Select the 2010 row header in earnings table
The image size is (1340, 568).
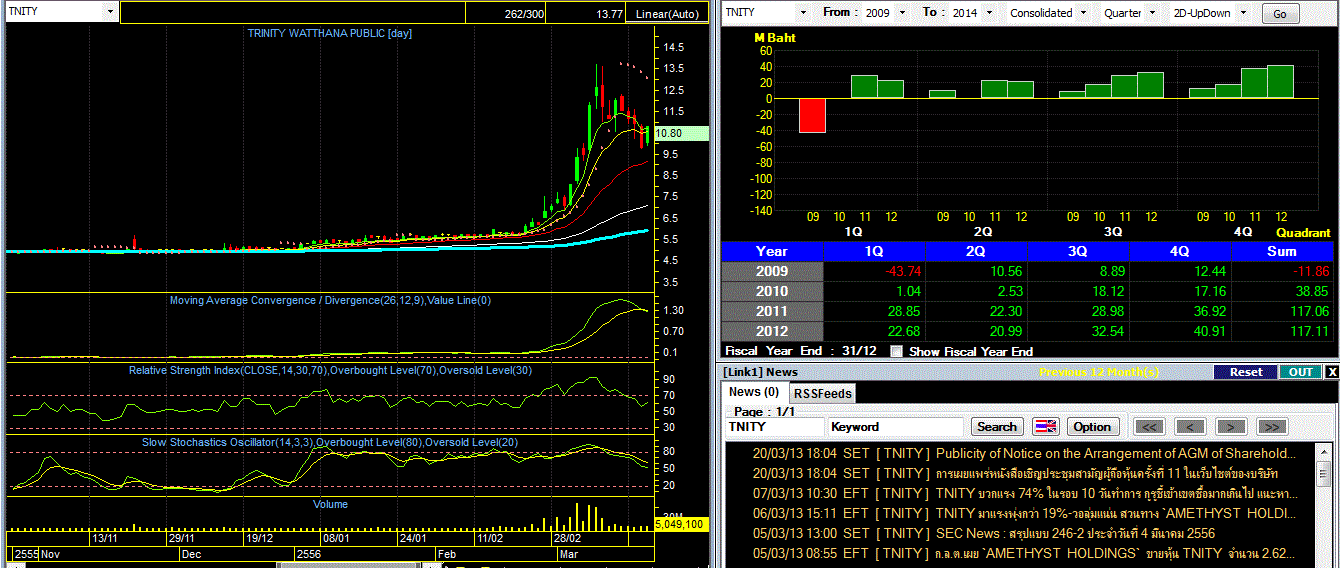(772, 291)
